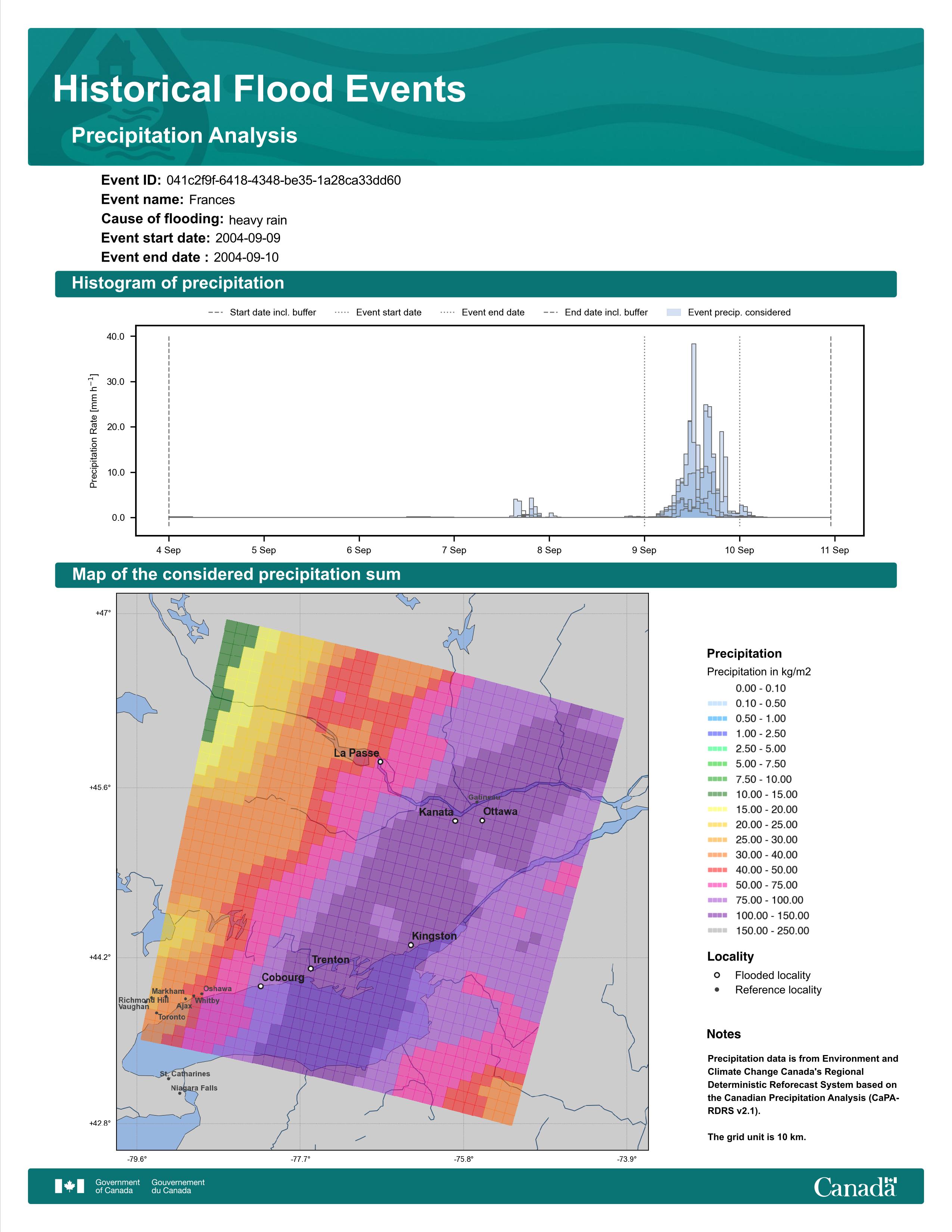Select the 150.00 - 250.00 legend swatch
Viewport: 952px width, 1232px height.
point(718,931)
